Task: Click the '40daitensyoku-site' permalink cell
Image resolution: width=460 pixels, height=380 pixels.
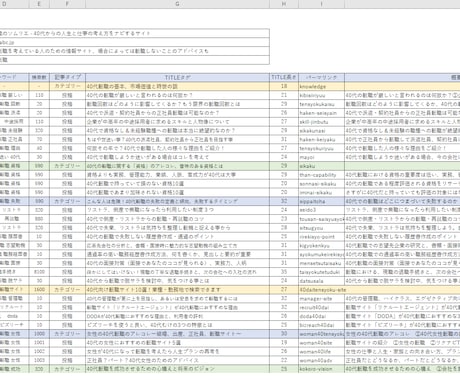Action: (322, 290)
